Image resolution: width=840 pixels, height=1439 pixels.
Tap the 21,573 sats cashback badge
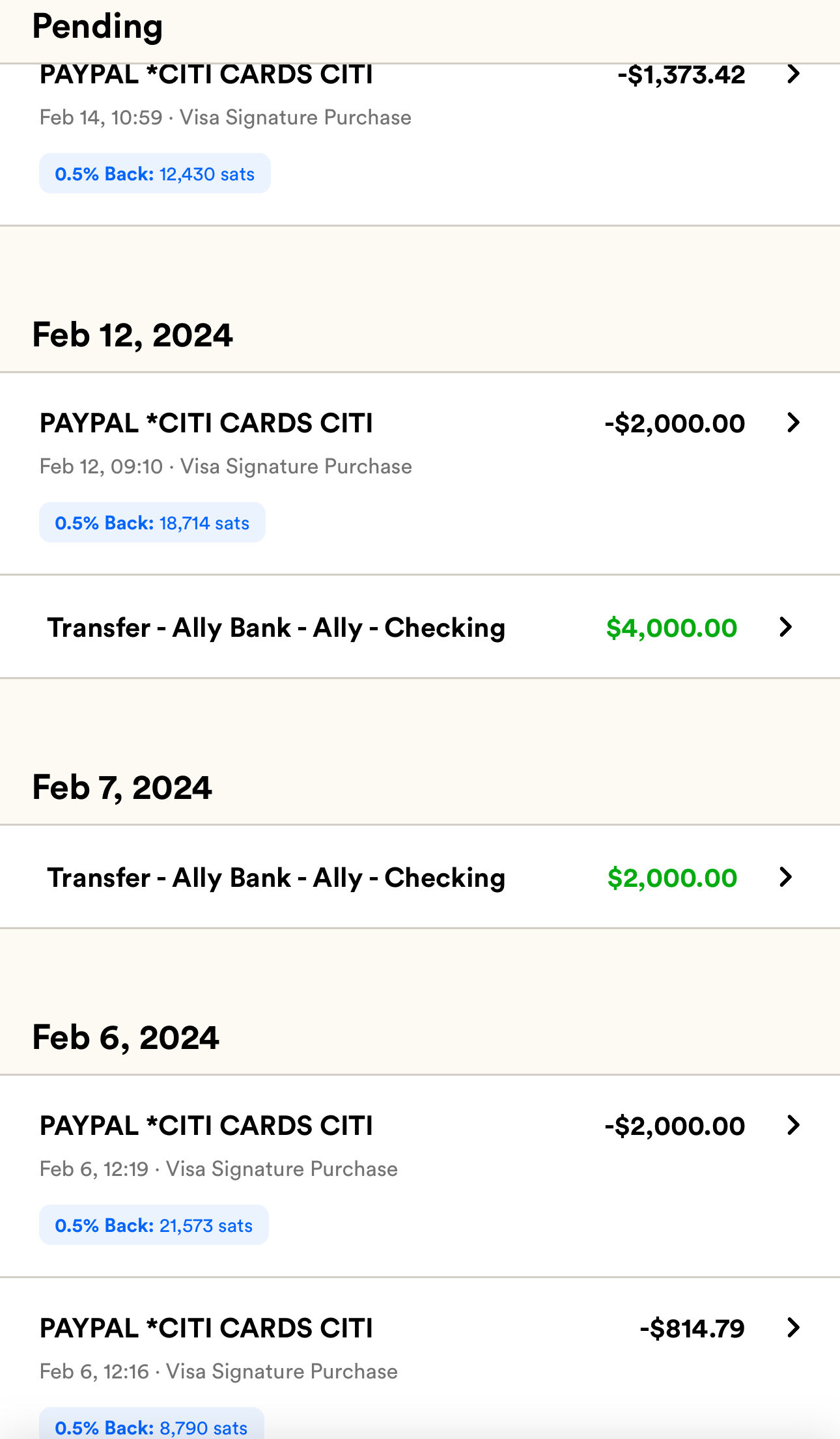click(154, 1225)
